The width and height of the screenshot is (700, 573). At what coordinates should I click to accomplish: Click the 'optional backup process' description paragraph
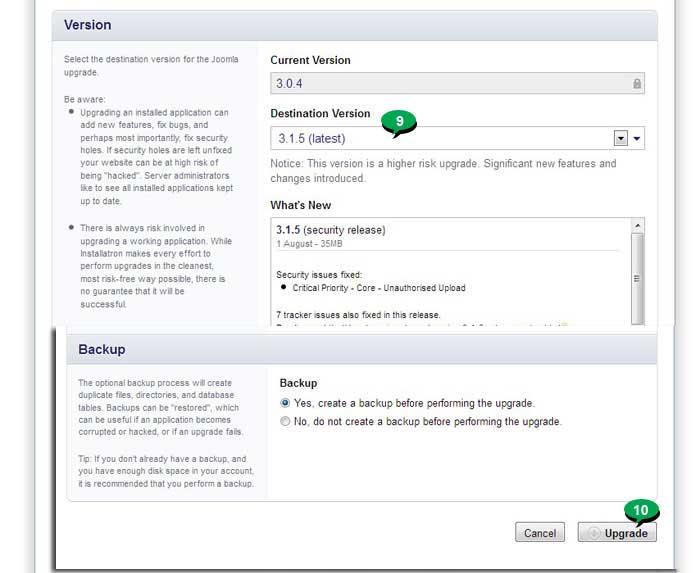161,407
